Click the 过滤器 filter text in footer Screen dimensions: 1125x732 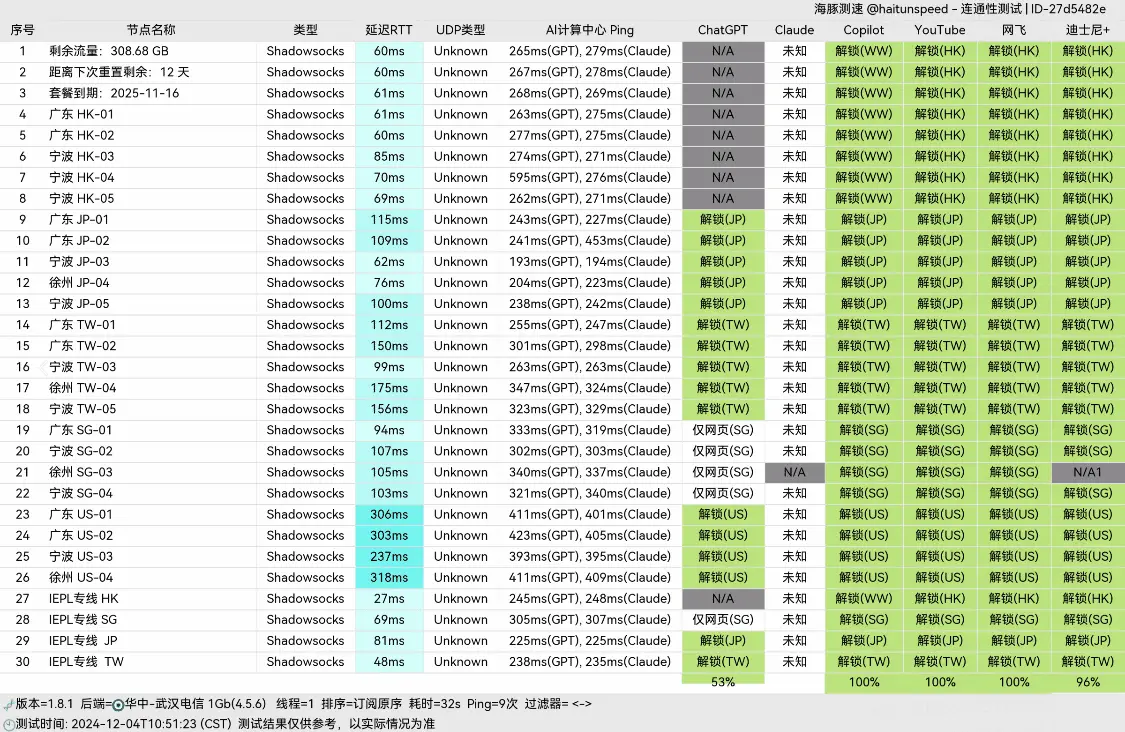click(549, 704)
